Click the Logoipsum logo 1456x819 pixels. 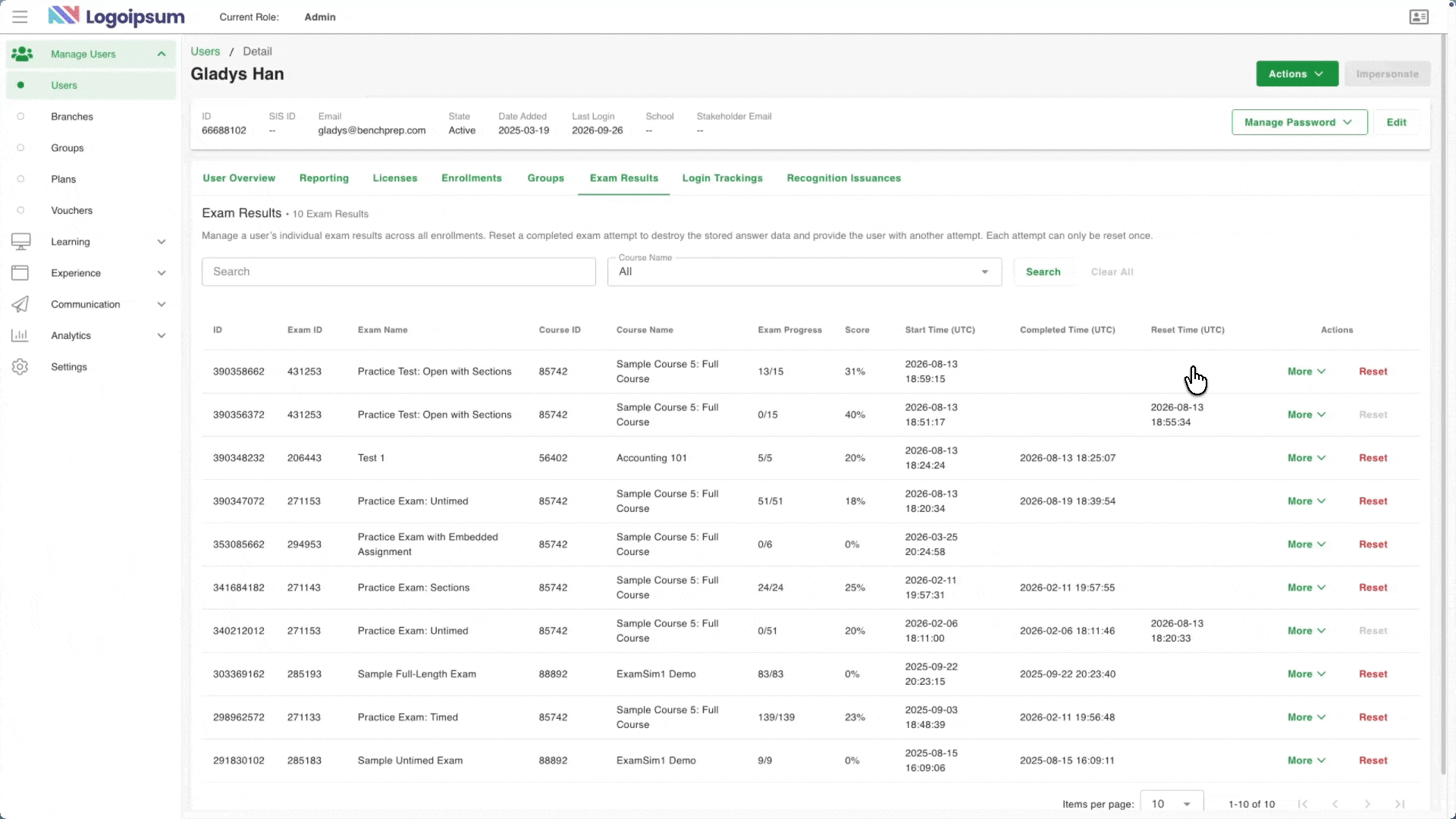click(116, 16)
